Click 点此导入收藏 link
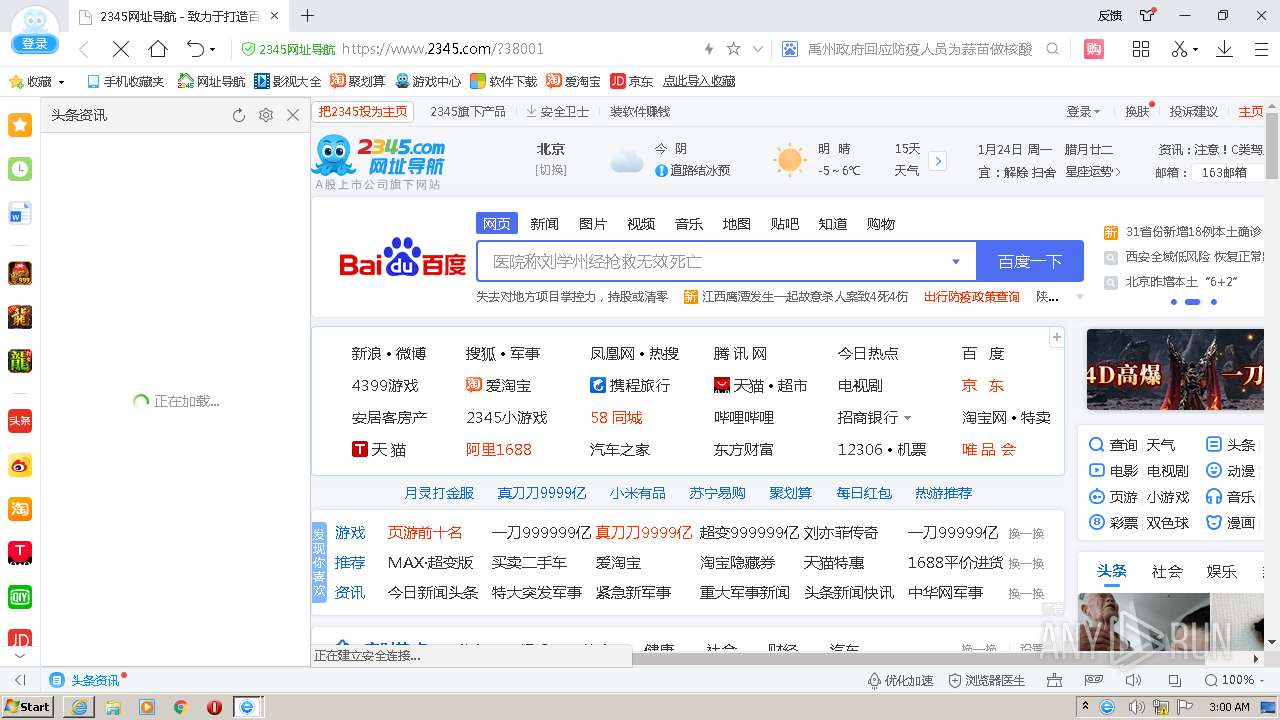 [698, 82]
